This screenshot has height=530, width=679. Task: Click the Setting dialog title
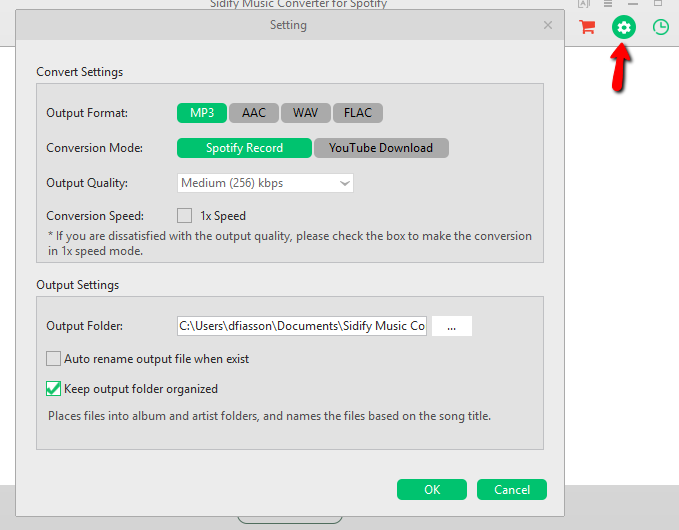pos(288,25)
